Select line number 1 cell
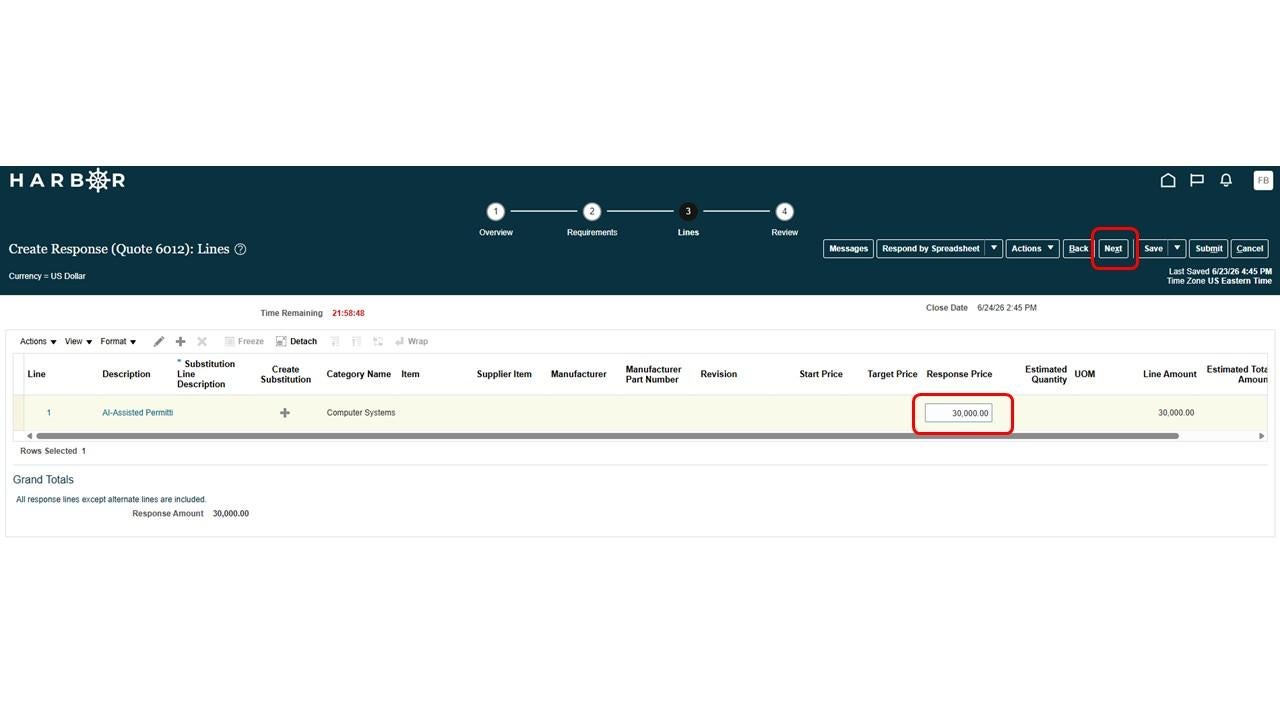The image size is (1280, 720). (48, 413)
